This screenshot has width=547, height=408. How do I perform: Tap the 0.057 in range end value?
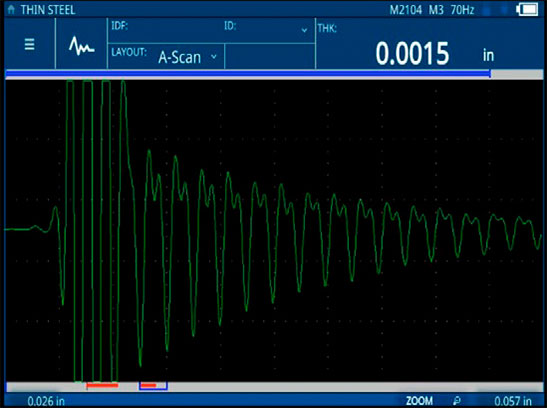(x=513, y=401)
